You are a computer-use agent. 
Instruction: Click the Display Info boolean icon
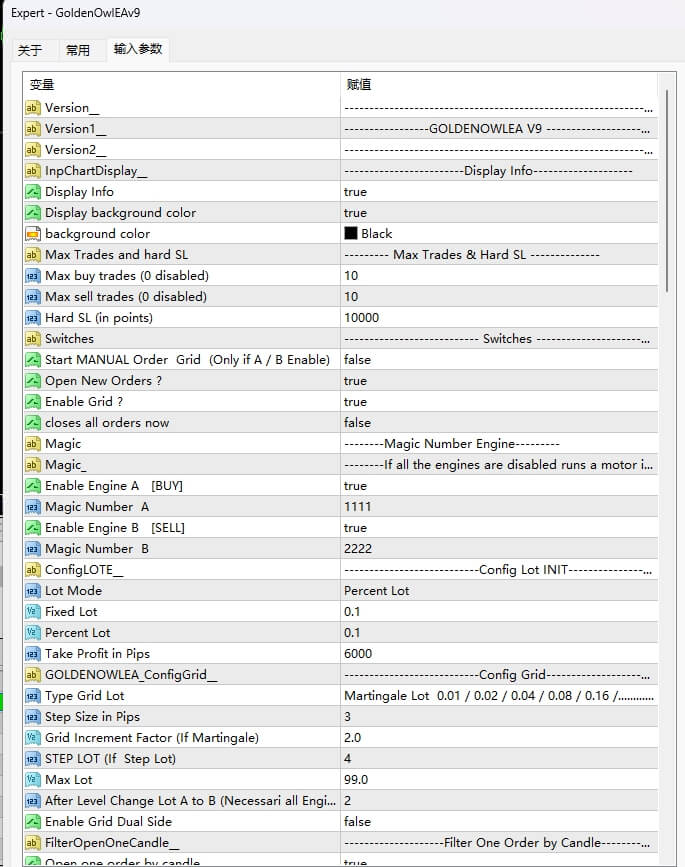33,192
